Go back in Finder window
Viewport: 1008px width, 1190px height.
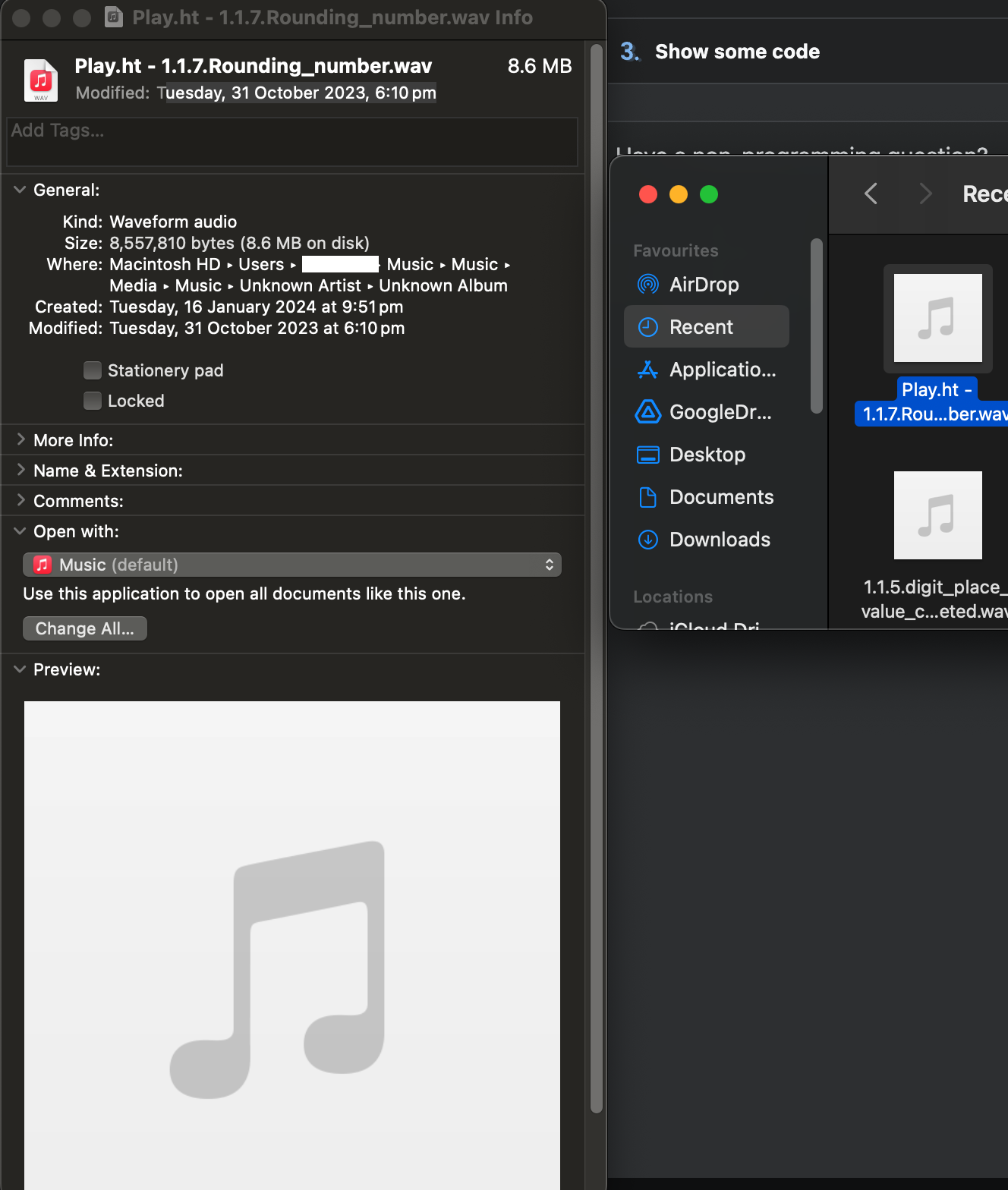[x=871, y=194]
